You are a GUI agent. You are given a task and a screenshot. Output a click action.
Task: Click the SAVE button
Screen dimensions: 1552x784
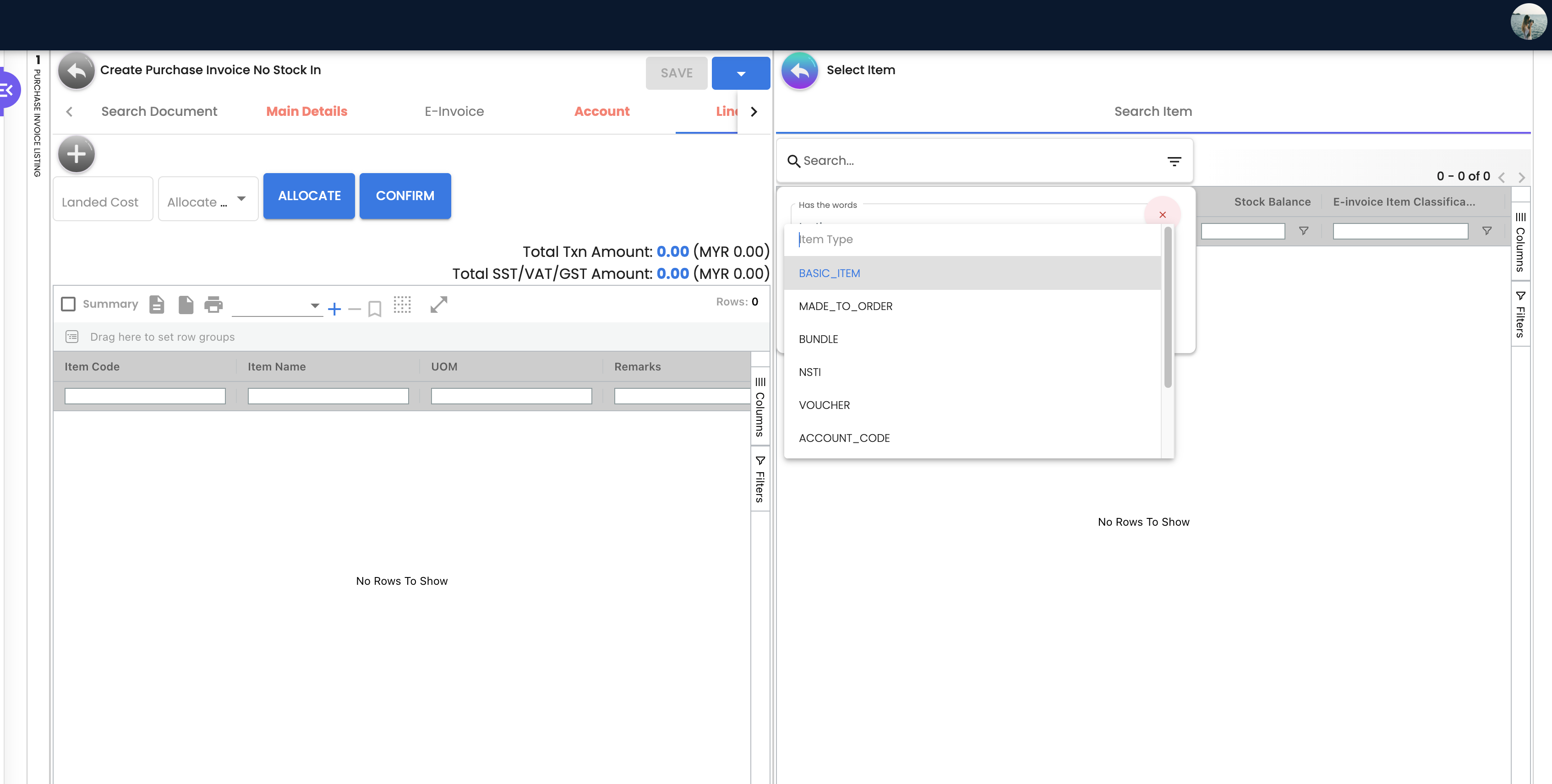tap(677, 73)
